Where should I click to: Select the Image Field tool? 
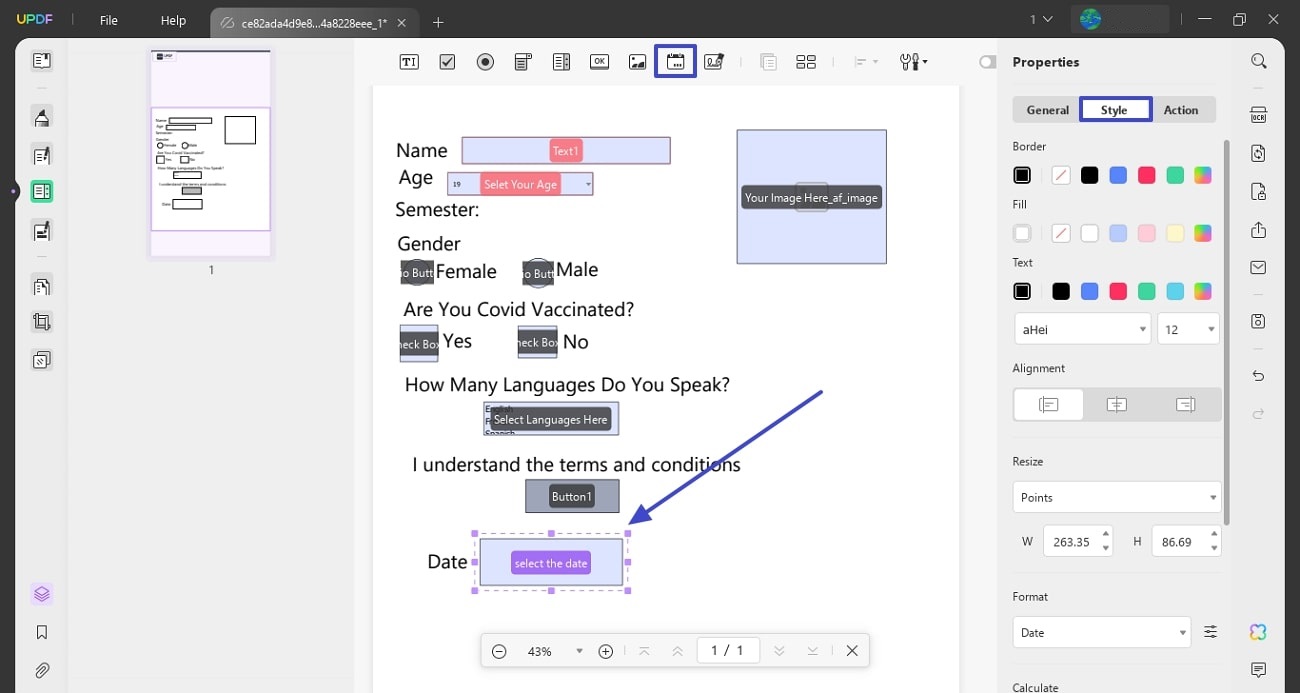(637, 61)
